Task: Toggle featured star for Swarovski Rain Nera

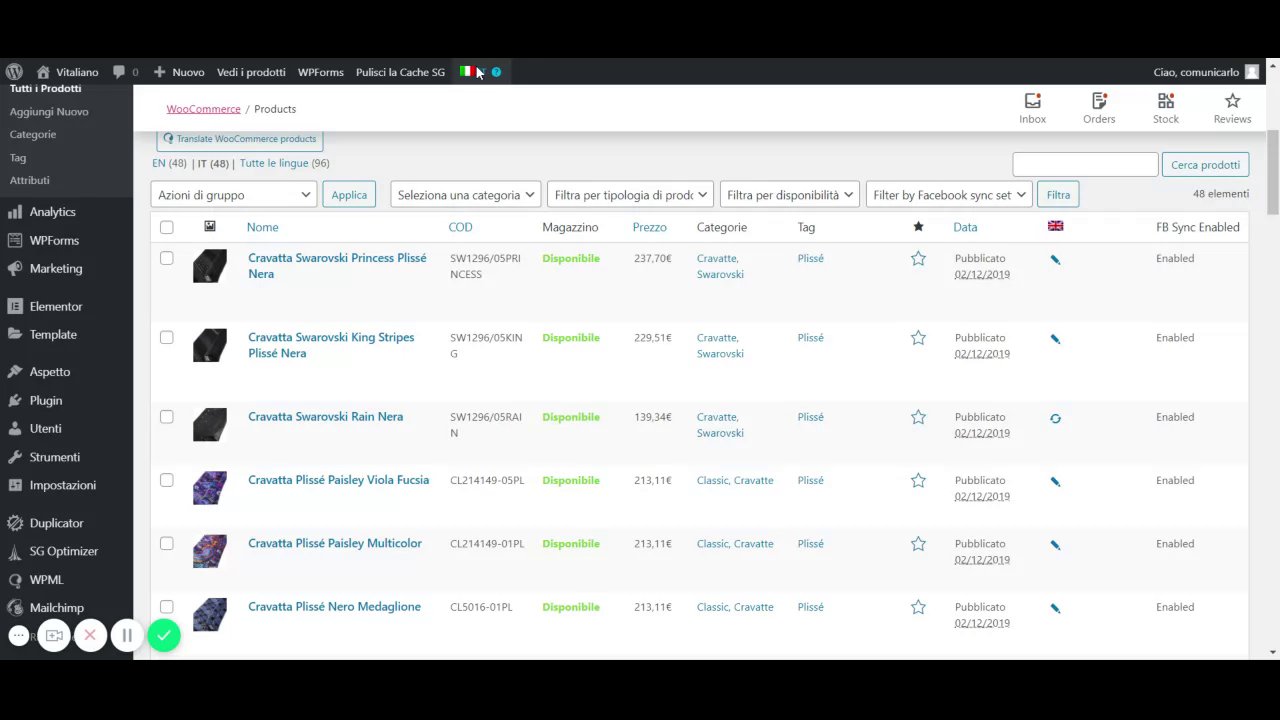Action: pos(918,417)
